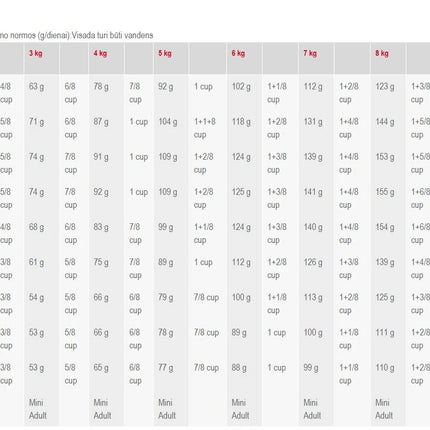Select the 8 kg column header
Image resolution: width=430 pixels, height=430 pixels.
pos(382,53)
